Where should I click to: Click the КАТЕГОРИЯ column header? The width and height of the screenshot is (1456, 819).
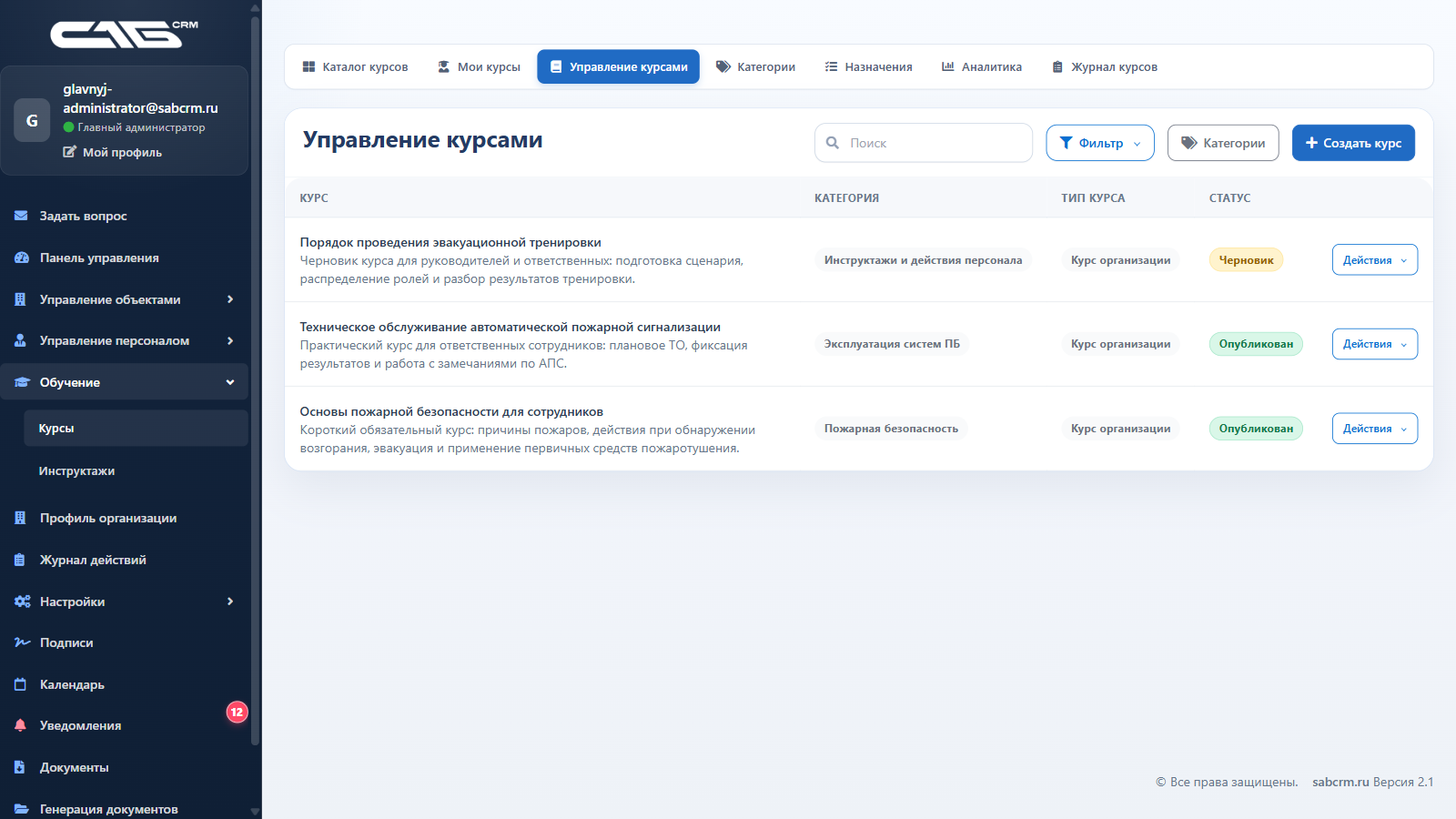click(846, 197)
